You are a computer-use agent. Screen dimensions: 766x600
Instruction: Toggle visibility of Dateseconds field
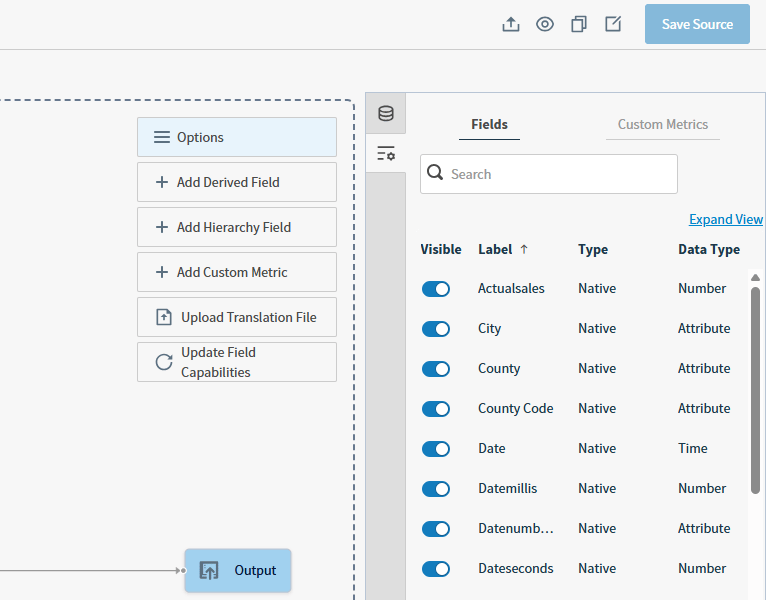click(x=436, y=569)
